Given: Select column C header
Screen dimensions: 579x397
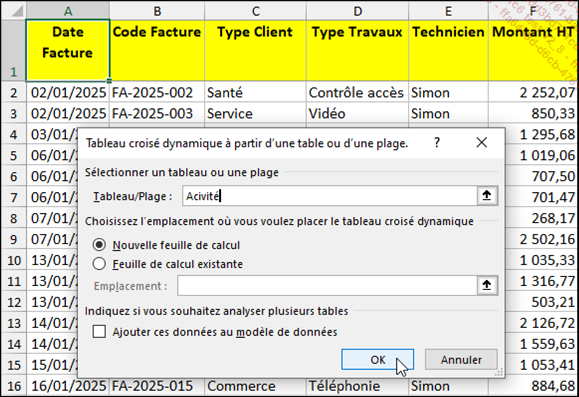Looking at the screenshot, I should [255, 10].
